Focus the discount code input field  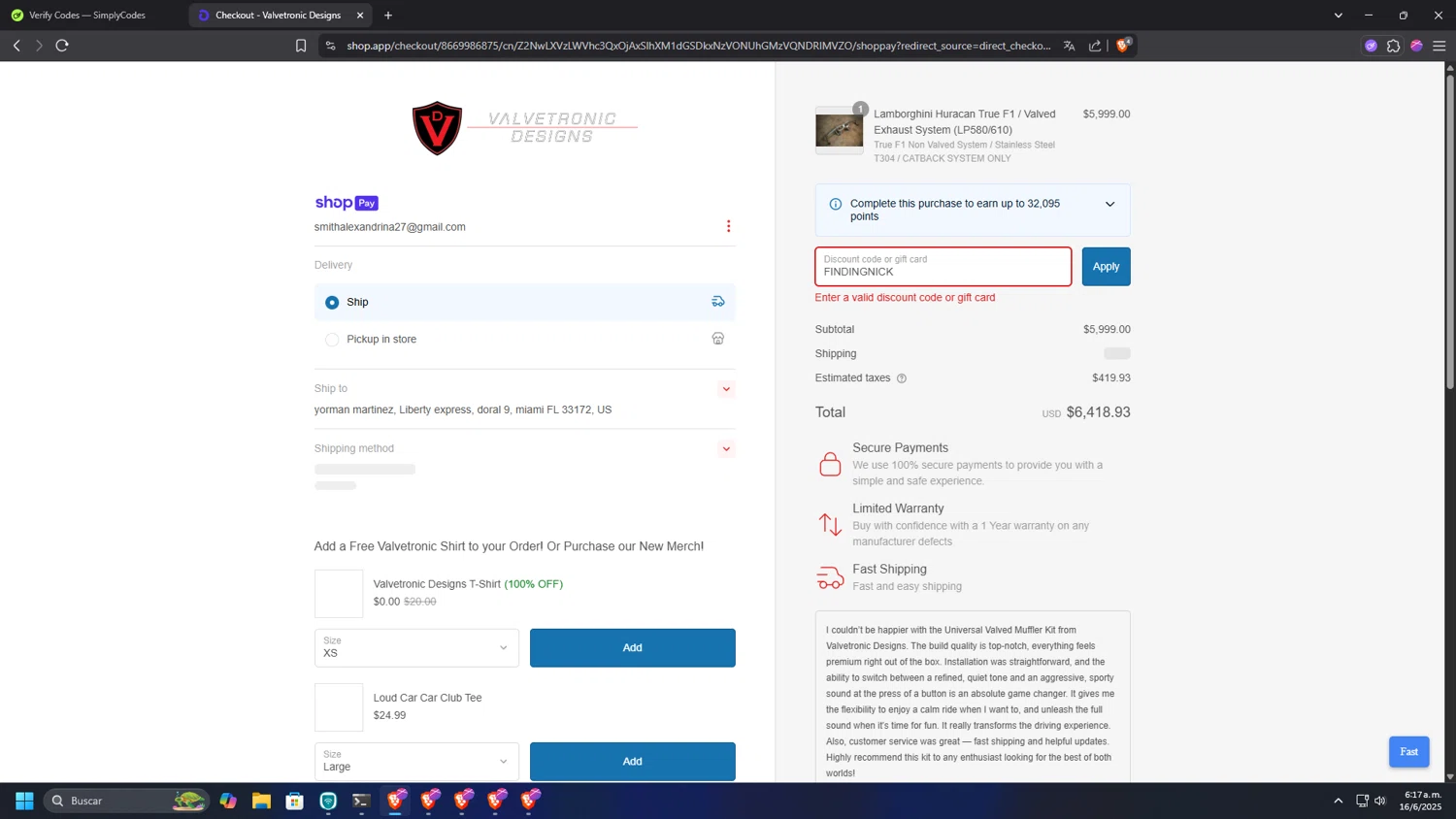(943, 267)
